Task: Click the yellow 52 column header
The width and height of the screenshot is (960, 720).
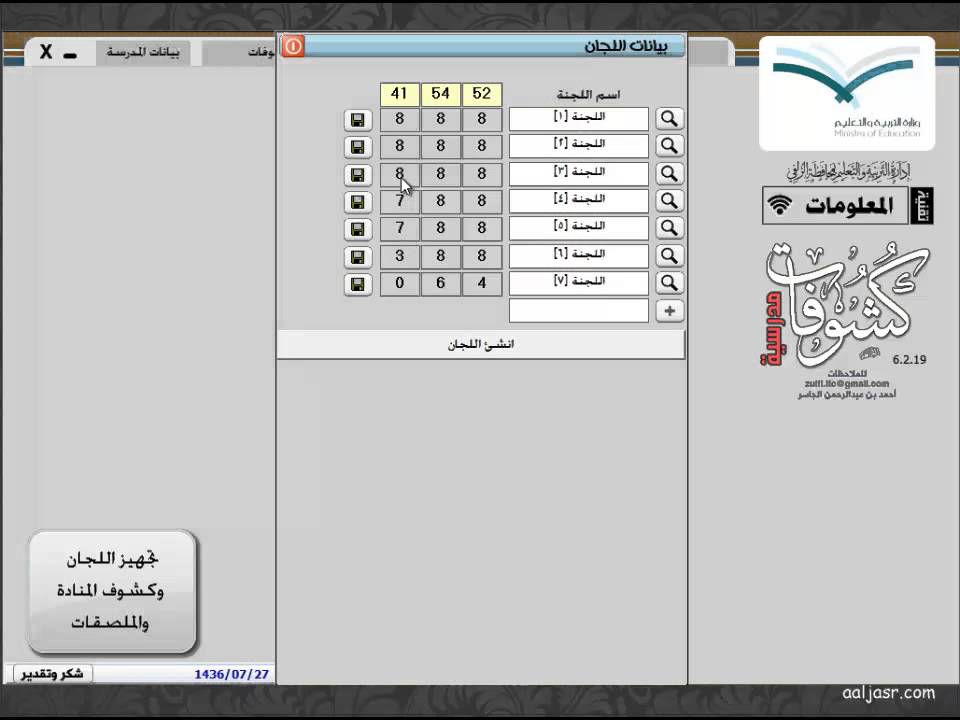Action: (x=481, y=94)
